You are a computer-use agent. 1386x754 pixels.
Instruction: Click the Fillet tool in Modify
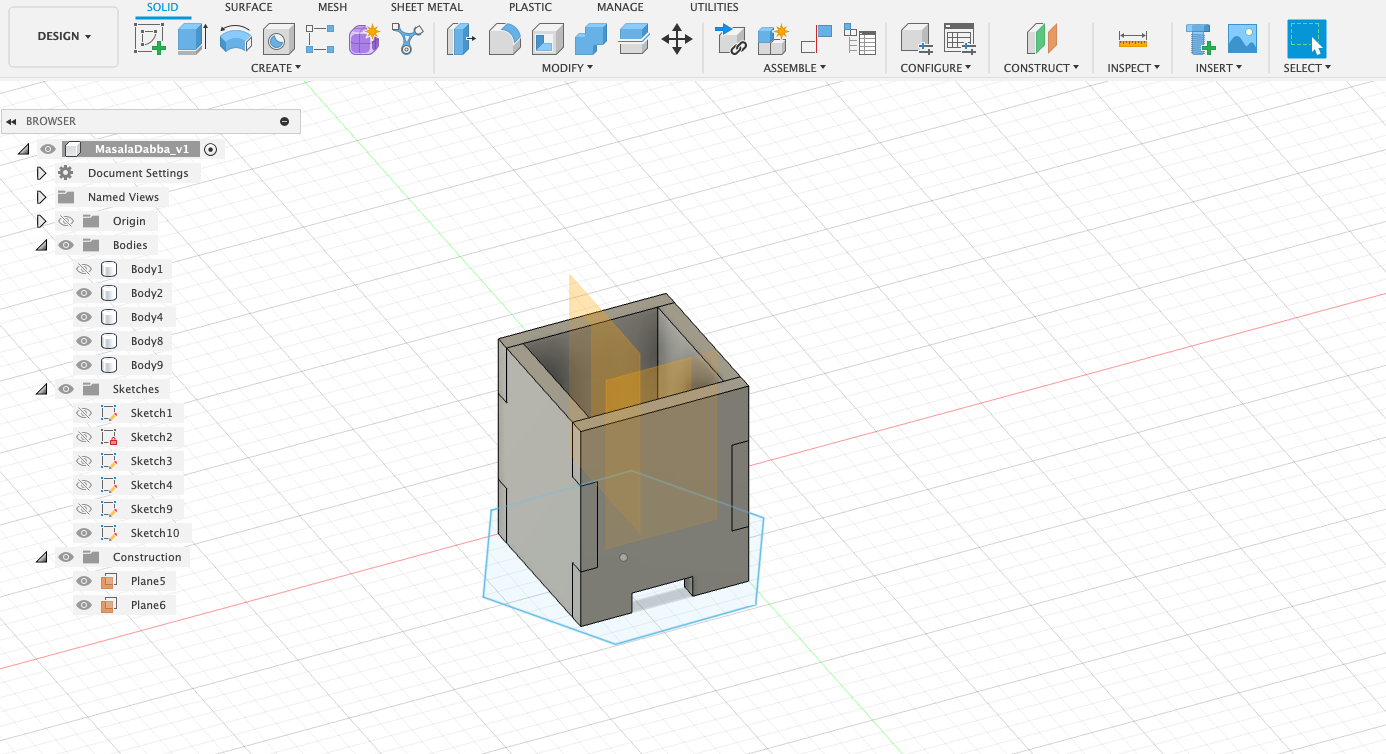[504, 39]
